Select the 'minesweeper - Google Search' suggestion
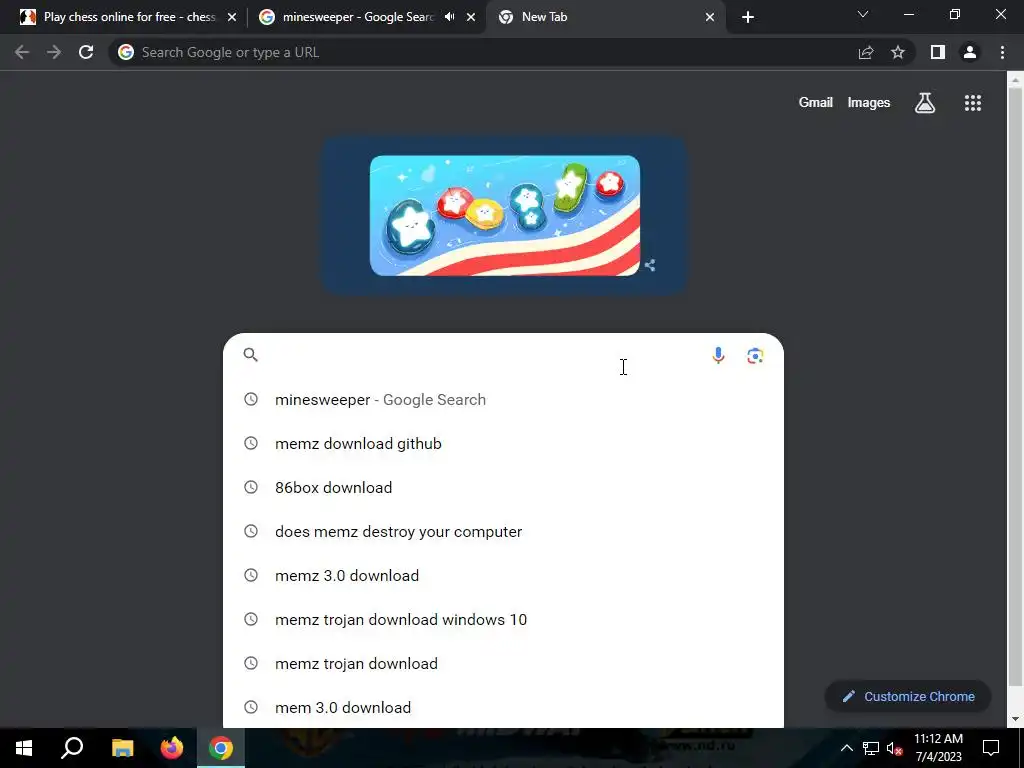Screen dimensions: 1024x768 [503, 400]
